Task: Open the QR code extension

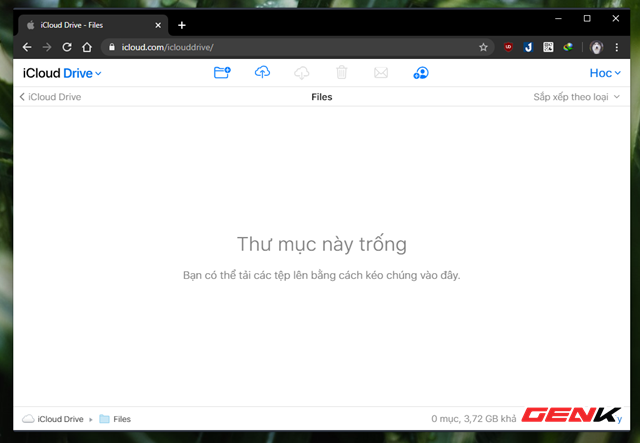Action: pyautogui.click(x=548, y=47)
